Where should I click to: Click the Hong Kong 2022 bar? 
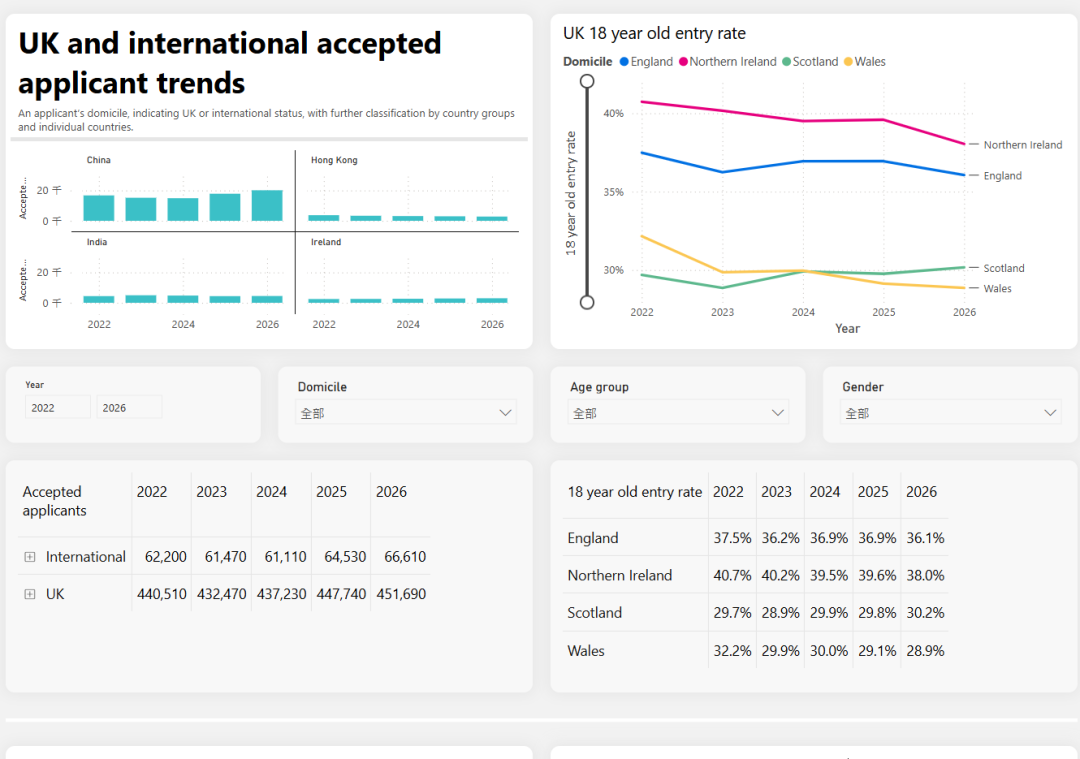[324, 218]
